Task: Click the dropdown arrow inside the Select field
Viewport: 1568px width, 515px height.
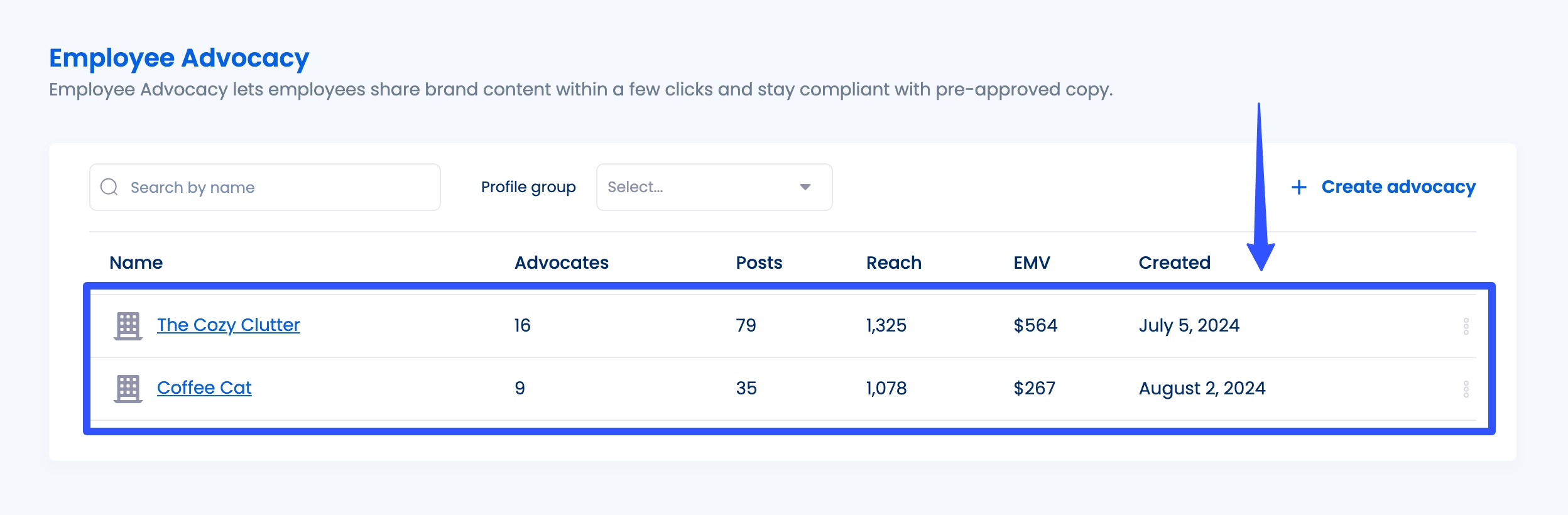Action: point(806,187)
